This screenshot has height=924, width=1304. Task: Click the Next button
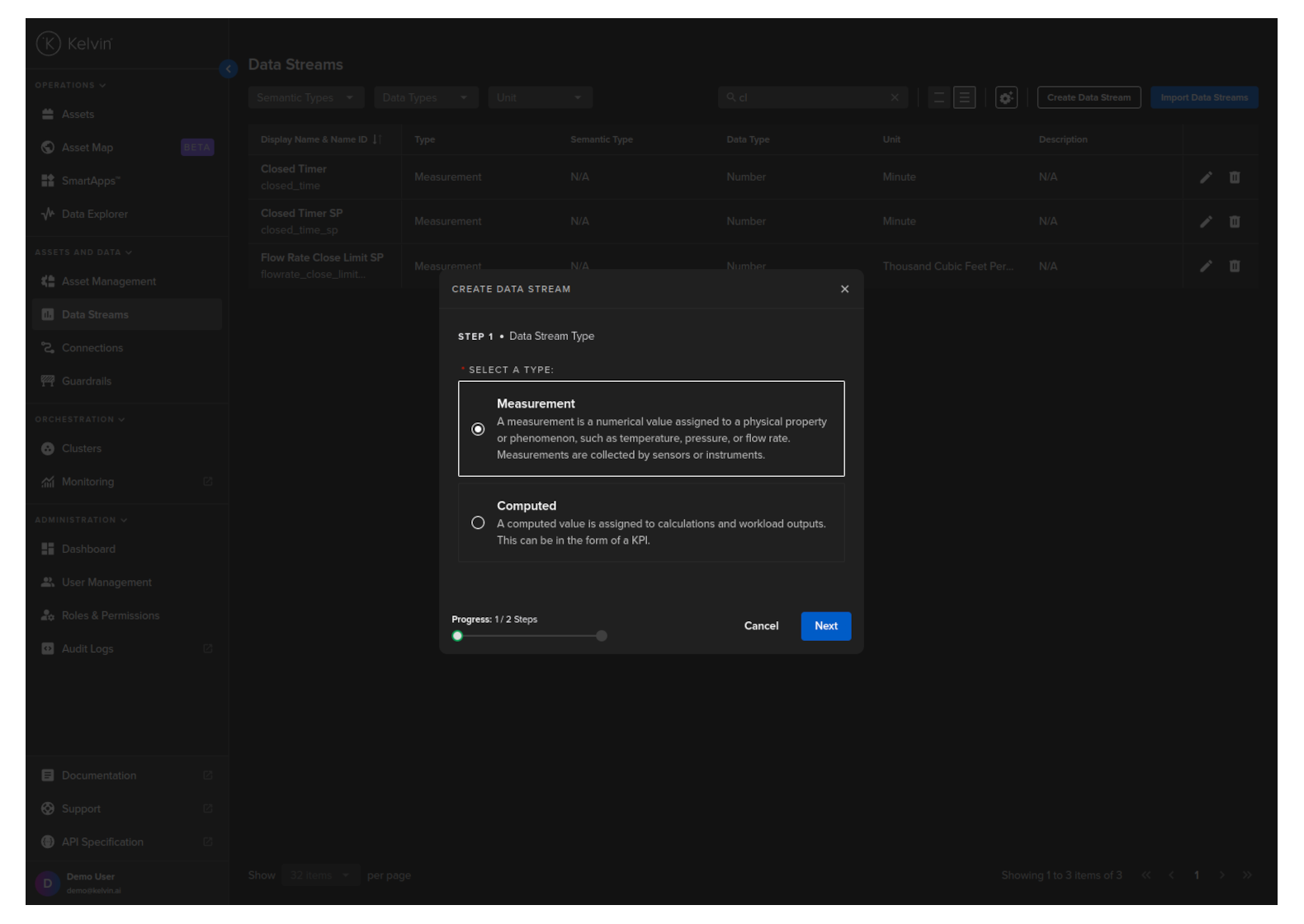click(x=825, y=626)
